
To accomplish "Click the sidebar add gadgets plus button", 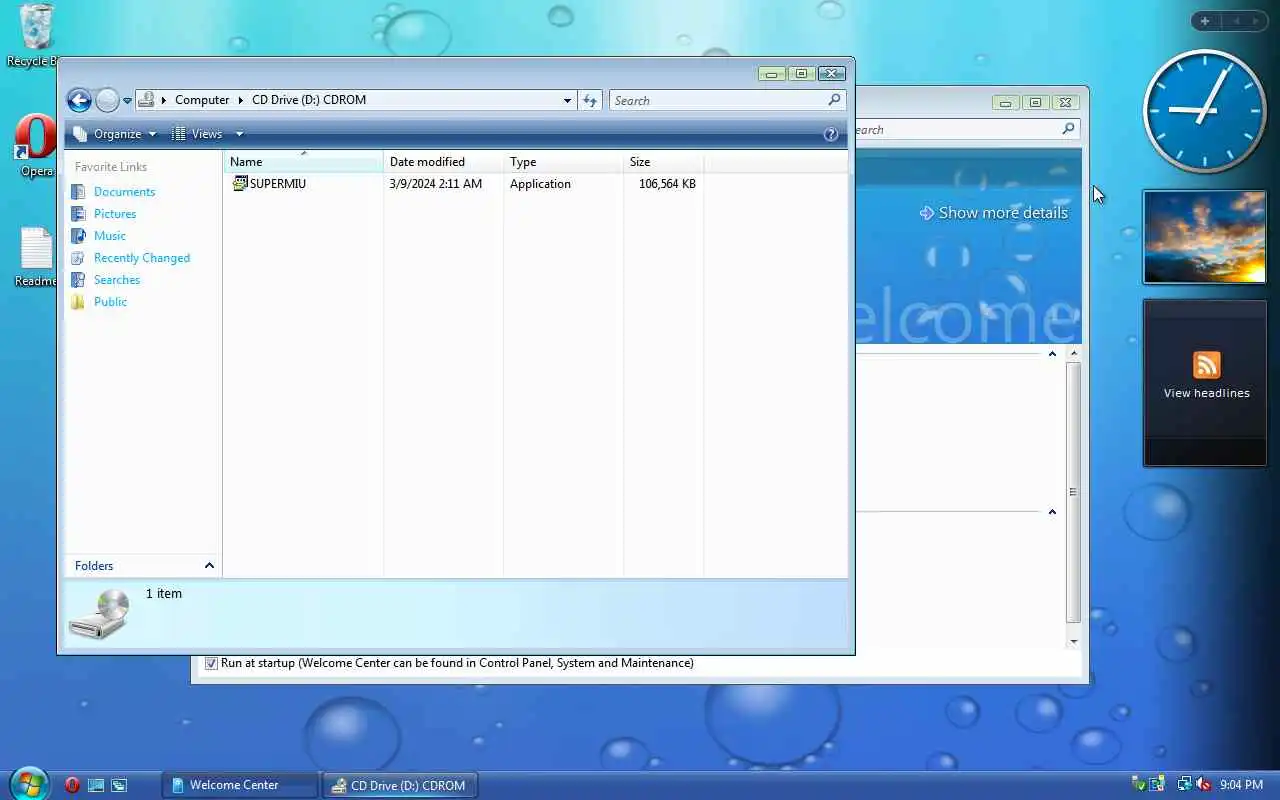I will (x=1205, y=21).
